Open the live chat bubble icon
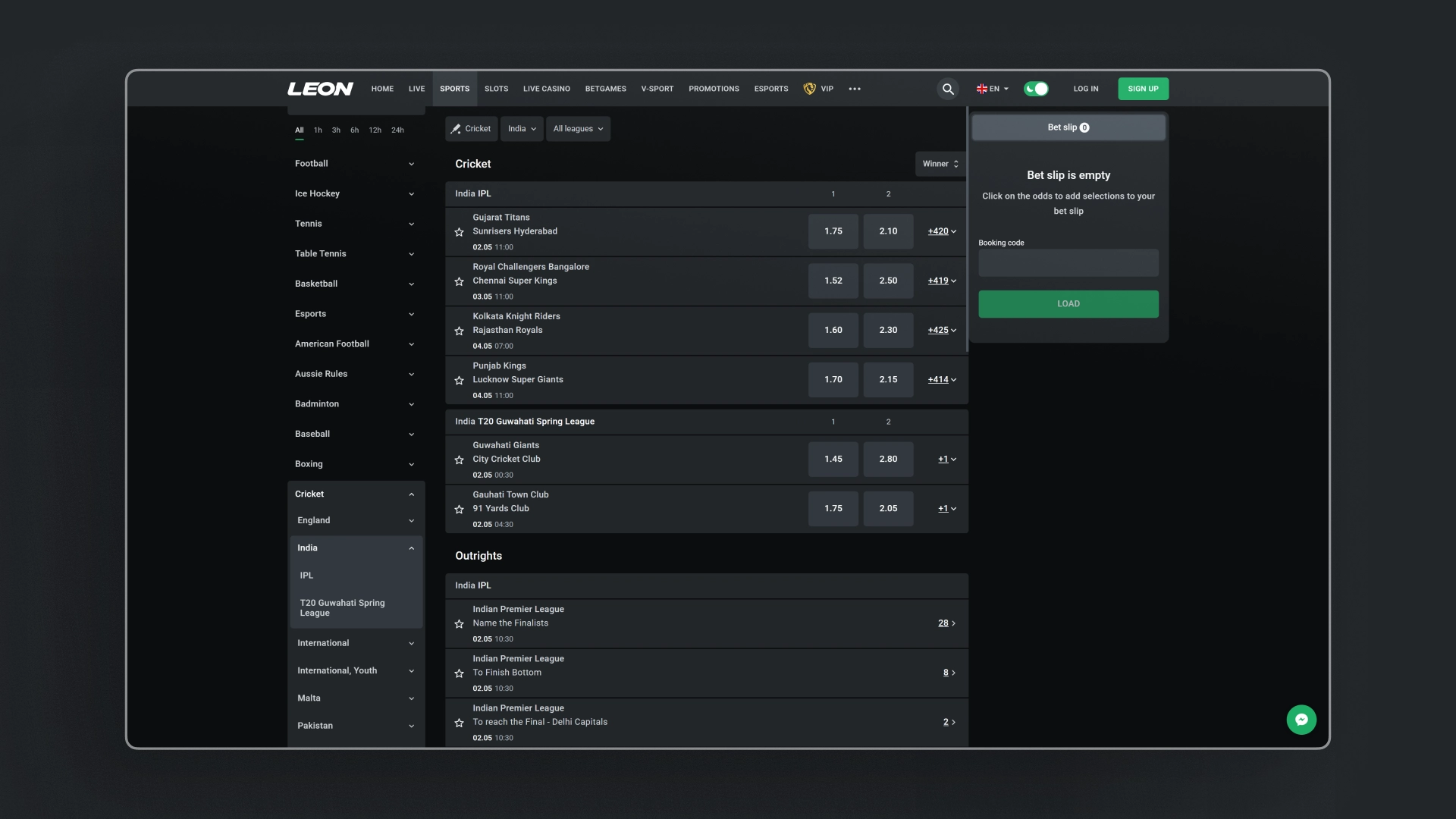The height and width of the screenshot is (819, 1456). click(x=1301, y=720)
